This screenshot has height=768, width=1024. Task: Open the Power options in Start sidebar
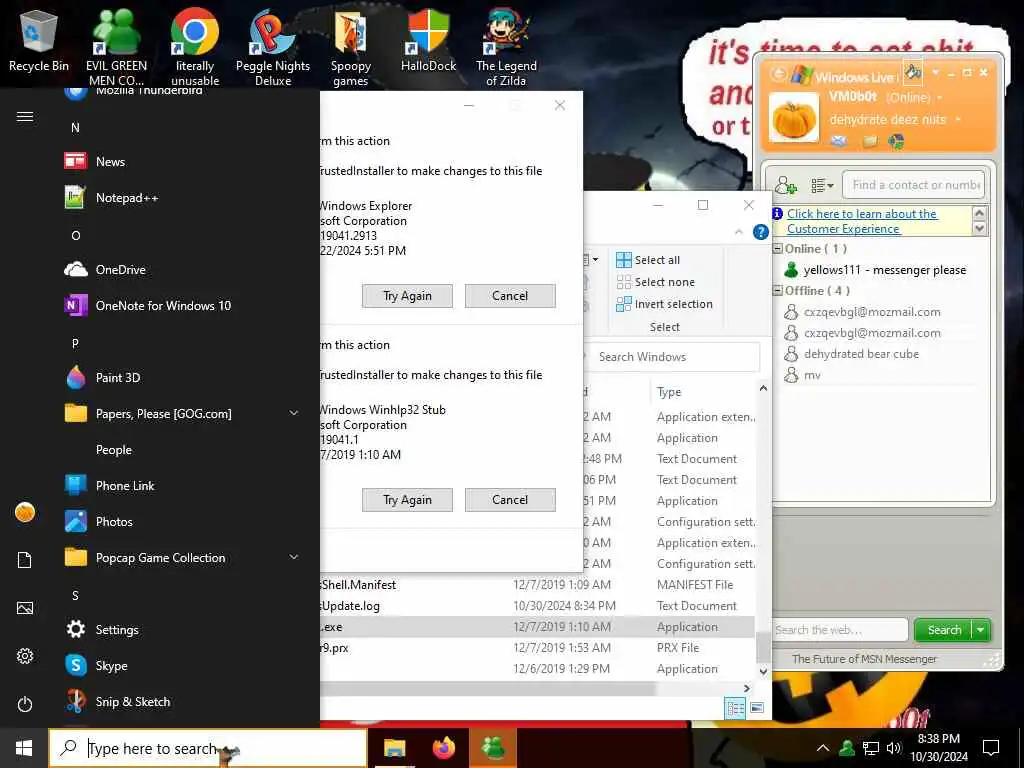tap(25, 704)
